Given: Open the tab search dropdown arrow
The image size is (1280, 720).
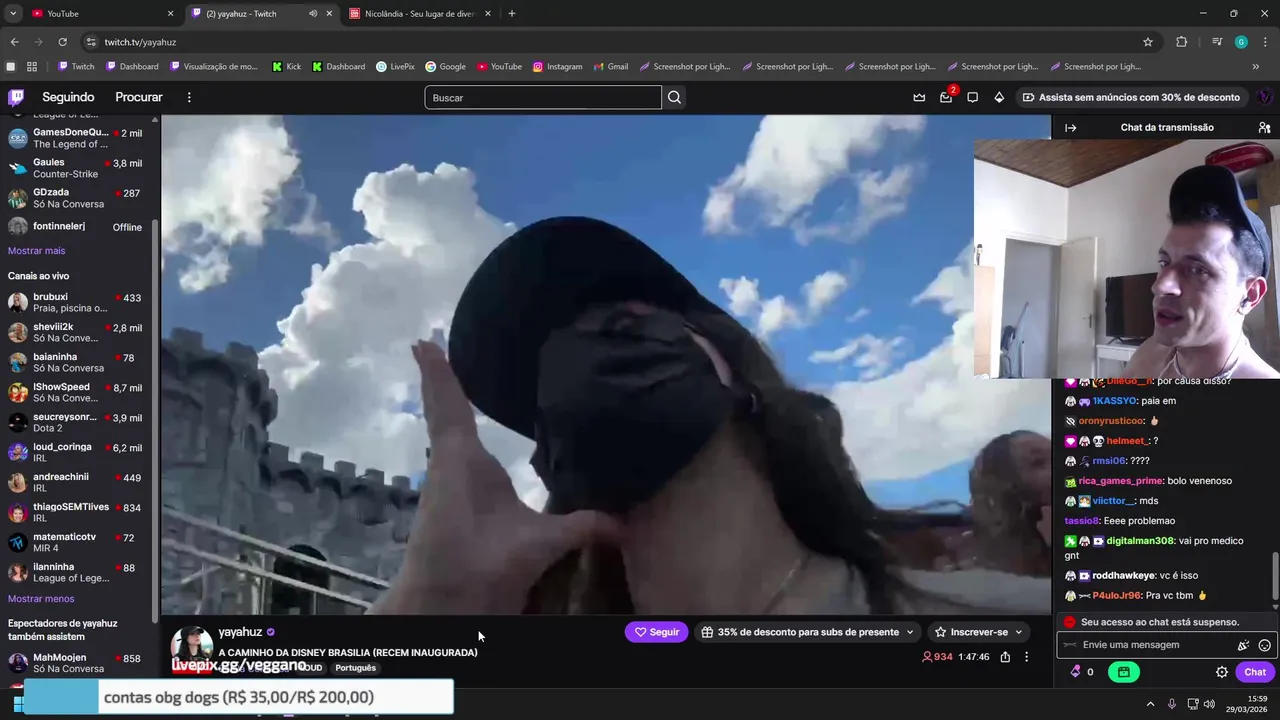Looking at the screenshot, I should tap(13, 14).
